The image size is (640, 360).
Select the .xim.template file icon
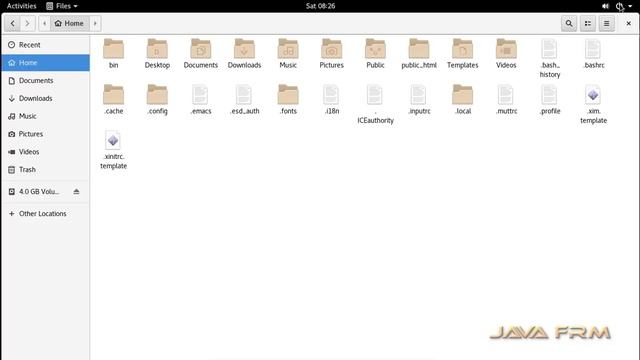[593, 95]
